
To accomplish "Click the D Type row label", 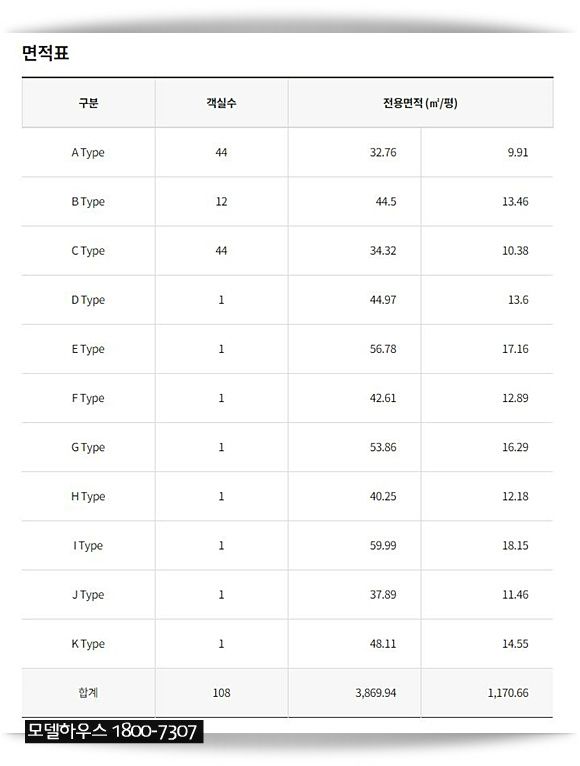I will (x=88, y=300).
